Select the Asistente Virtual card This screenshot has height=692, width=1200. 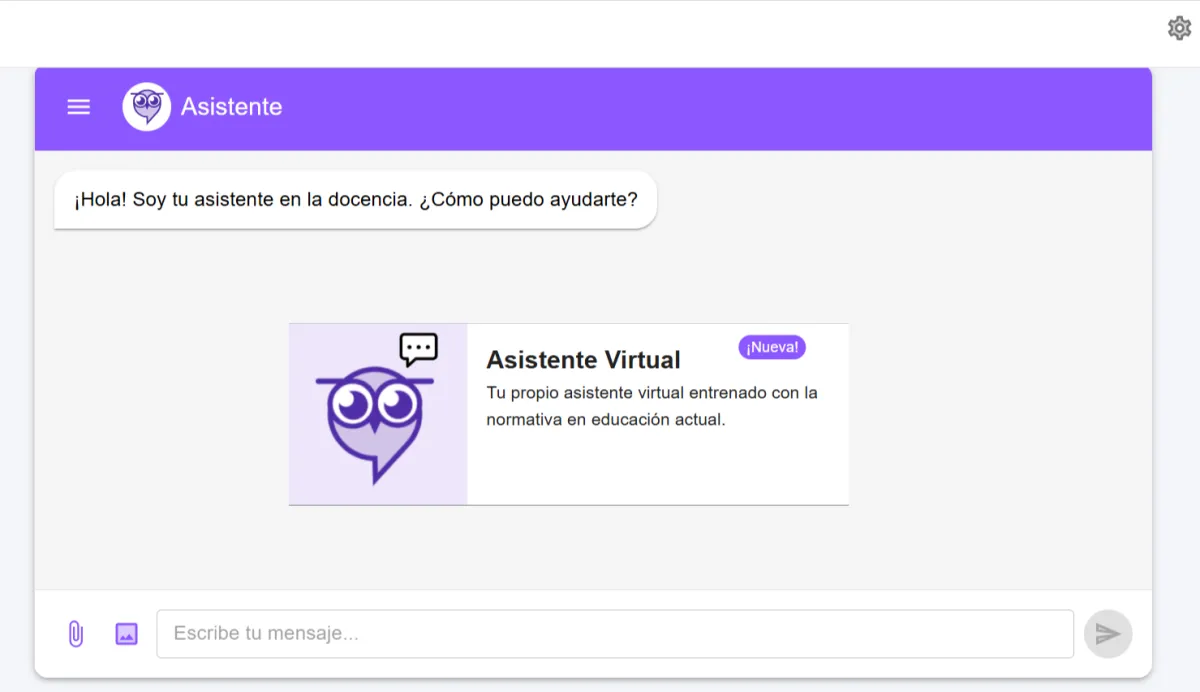(568, 414)
